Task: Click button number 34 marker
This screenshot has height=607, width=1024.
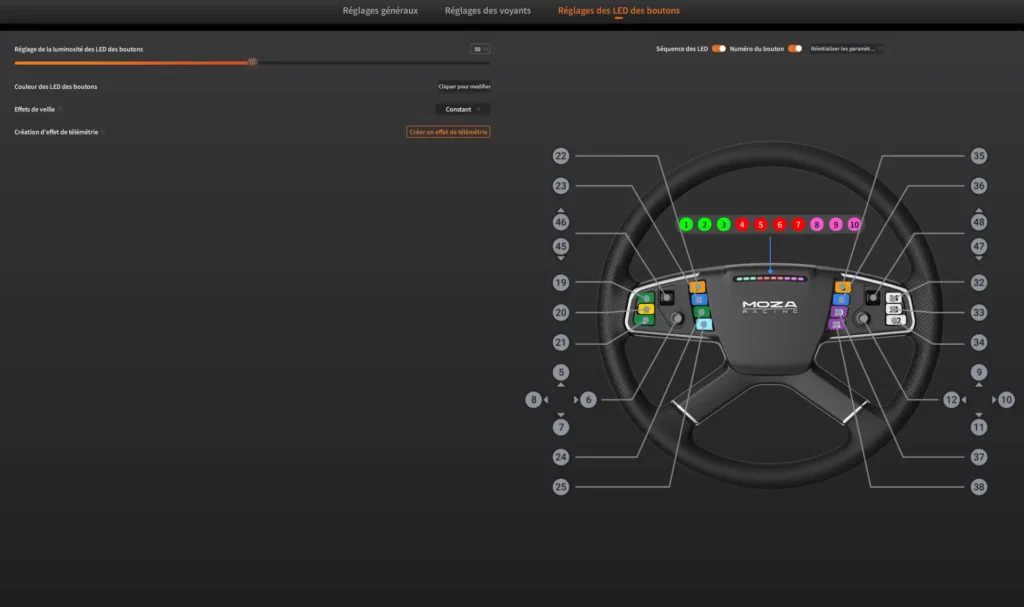Action: tap(978, 342)
